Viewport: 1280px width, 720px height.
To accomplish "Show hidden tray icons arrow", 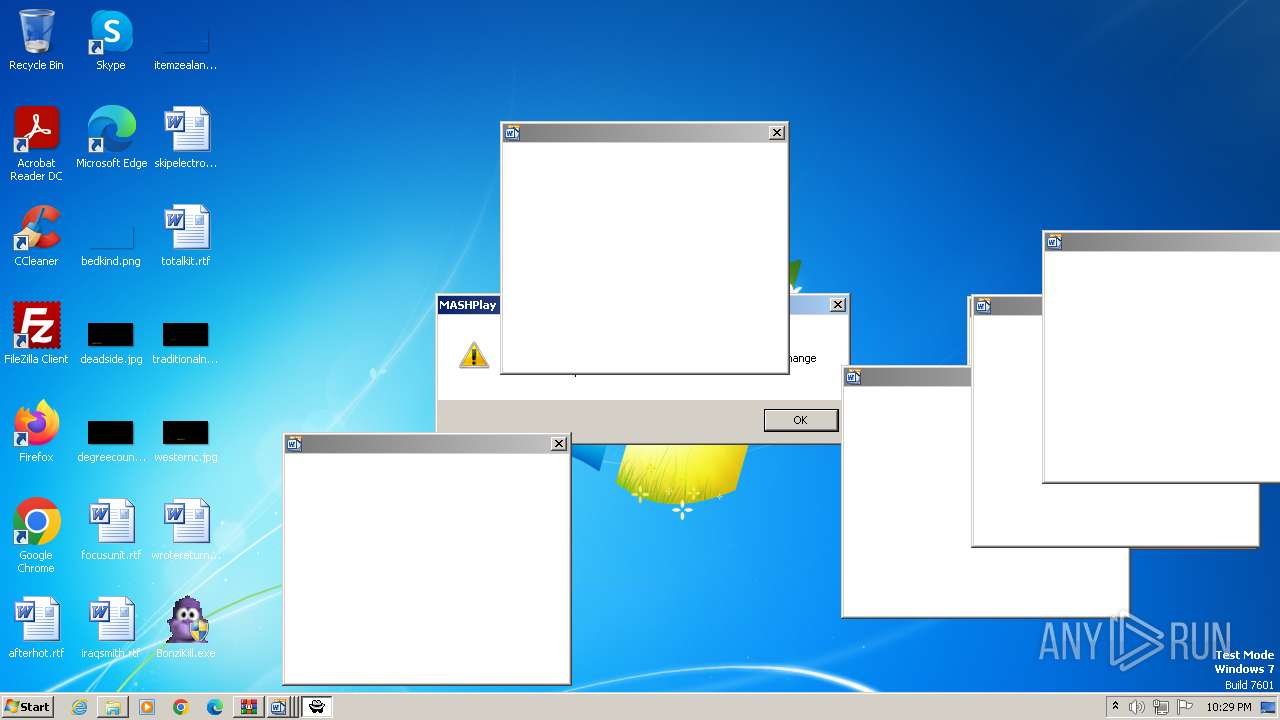I will tap(1115, 707).
